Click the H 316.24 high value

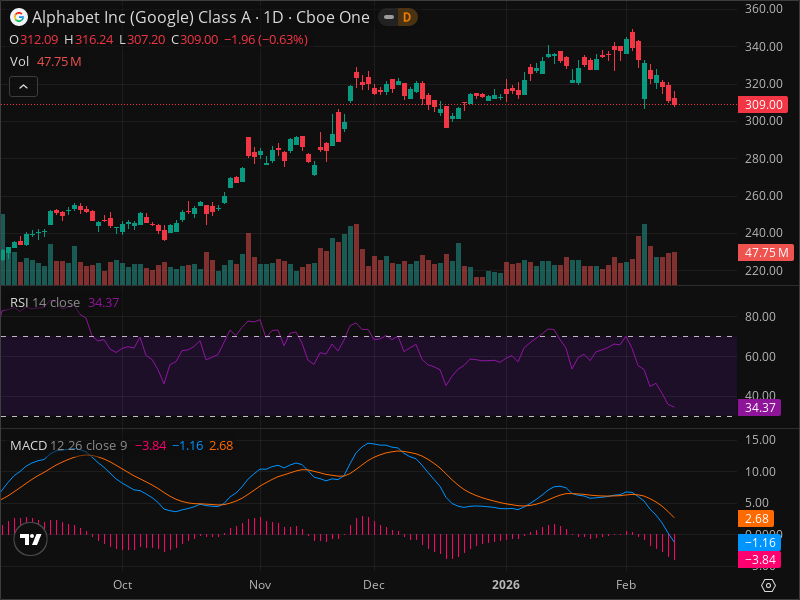(89, 40)
